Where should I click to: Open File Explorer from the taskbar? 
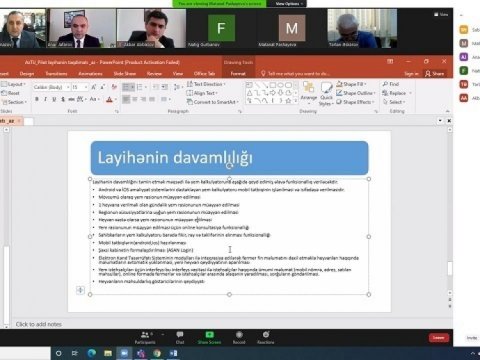(108, 353)
